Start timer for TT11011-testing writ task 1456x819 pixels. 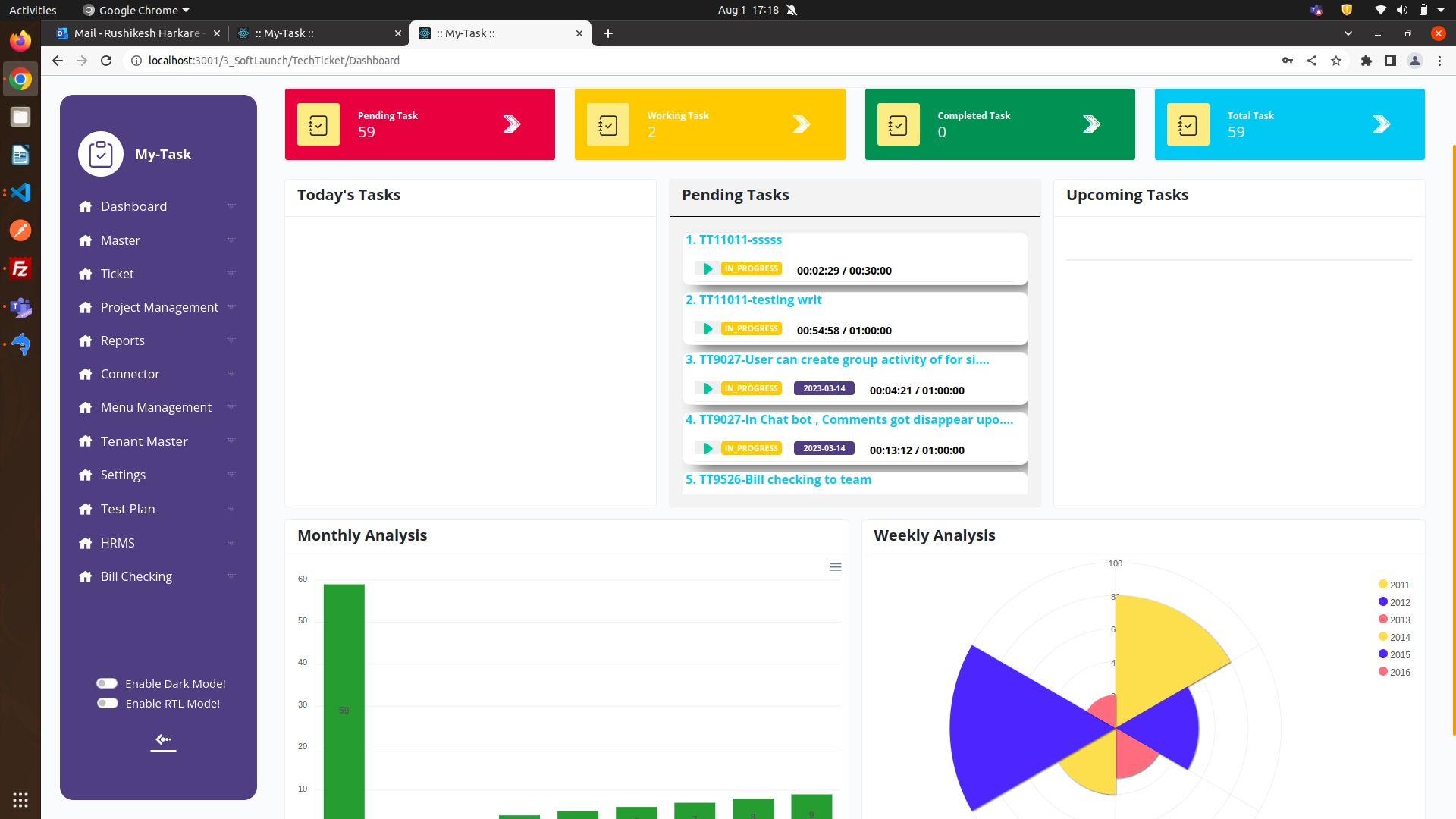707,329
